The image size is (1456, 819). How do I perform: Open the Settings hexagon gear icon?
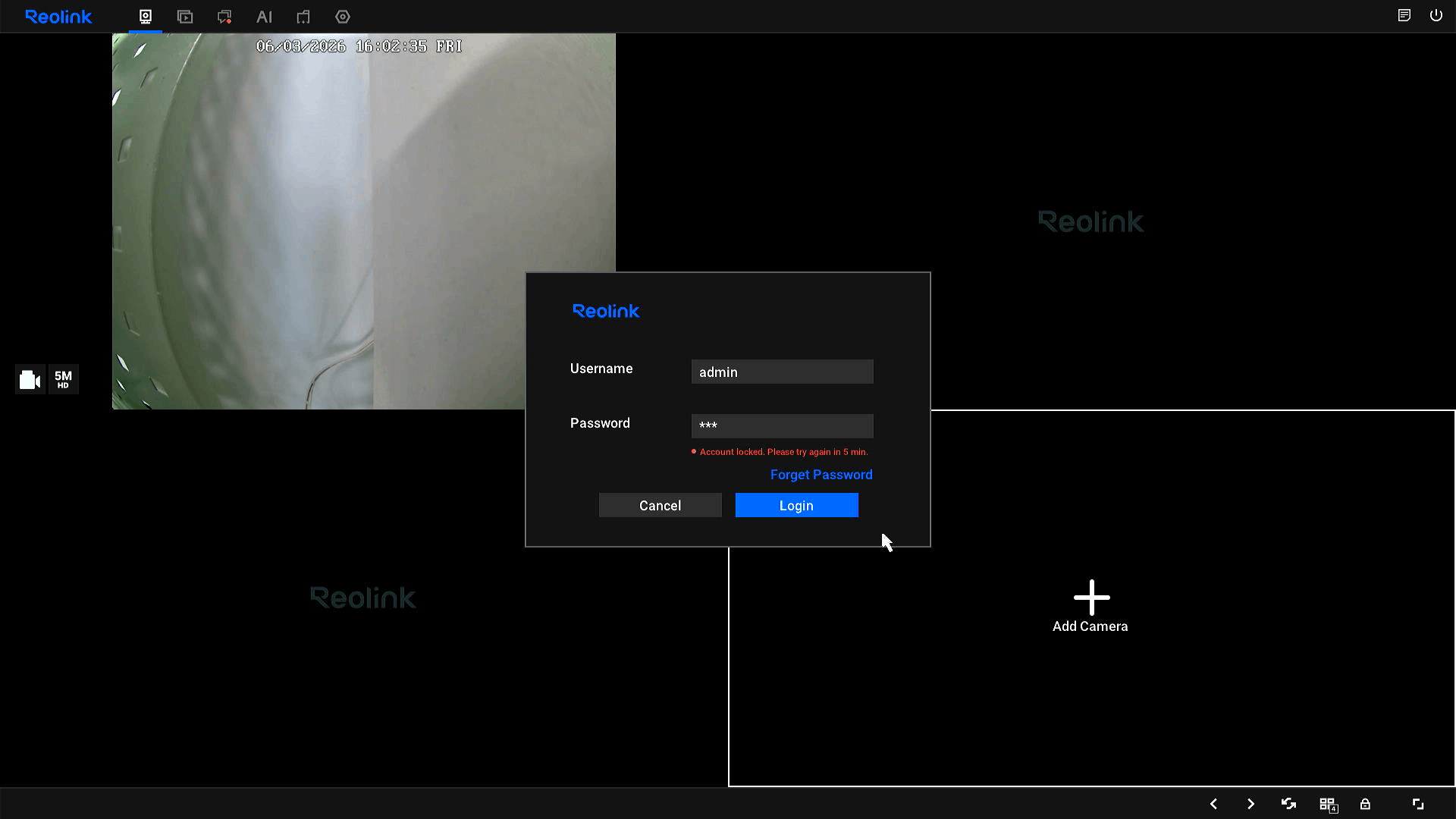pyautogui.click(x=343, y=17)
